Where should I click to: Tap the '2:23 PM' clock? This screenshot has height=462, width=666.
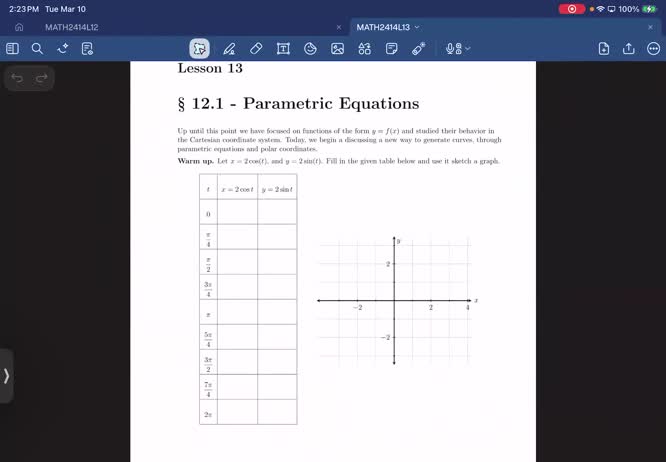pos(24,9)
